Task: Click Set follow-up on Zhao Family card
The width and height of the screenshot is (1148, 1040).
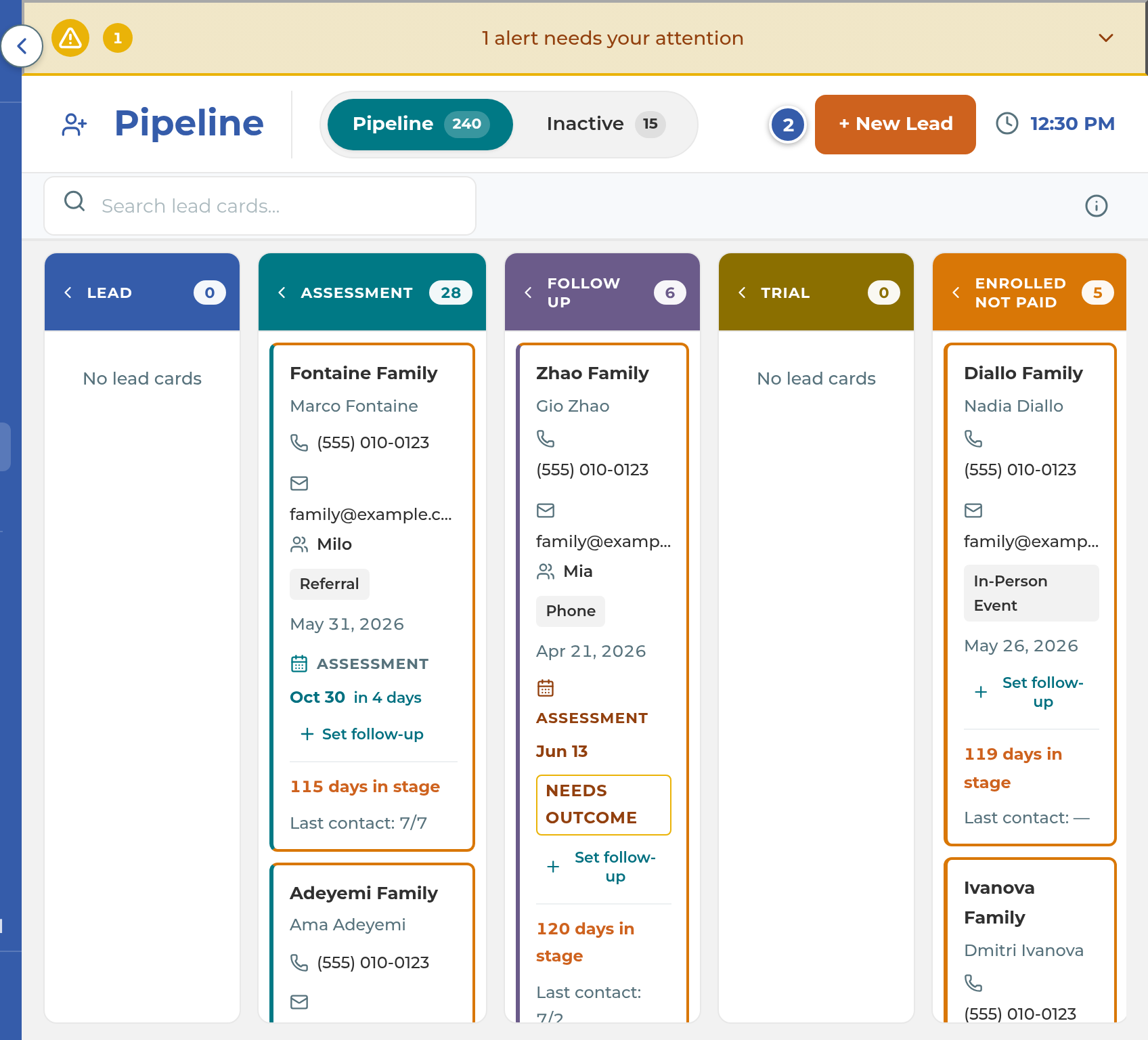Action: point(602,867)
